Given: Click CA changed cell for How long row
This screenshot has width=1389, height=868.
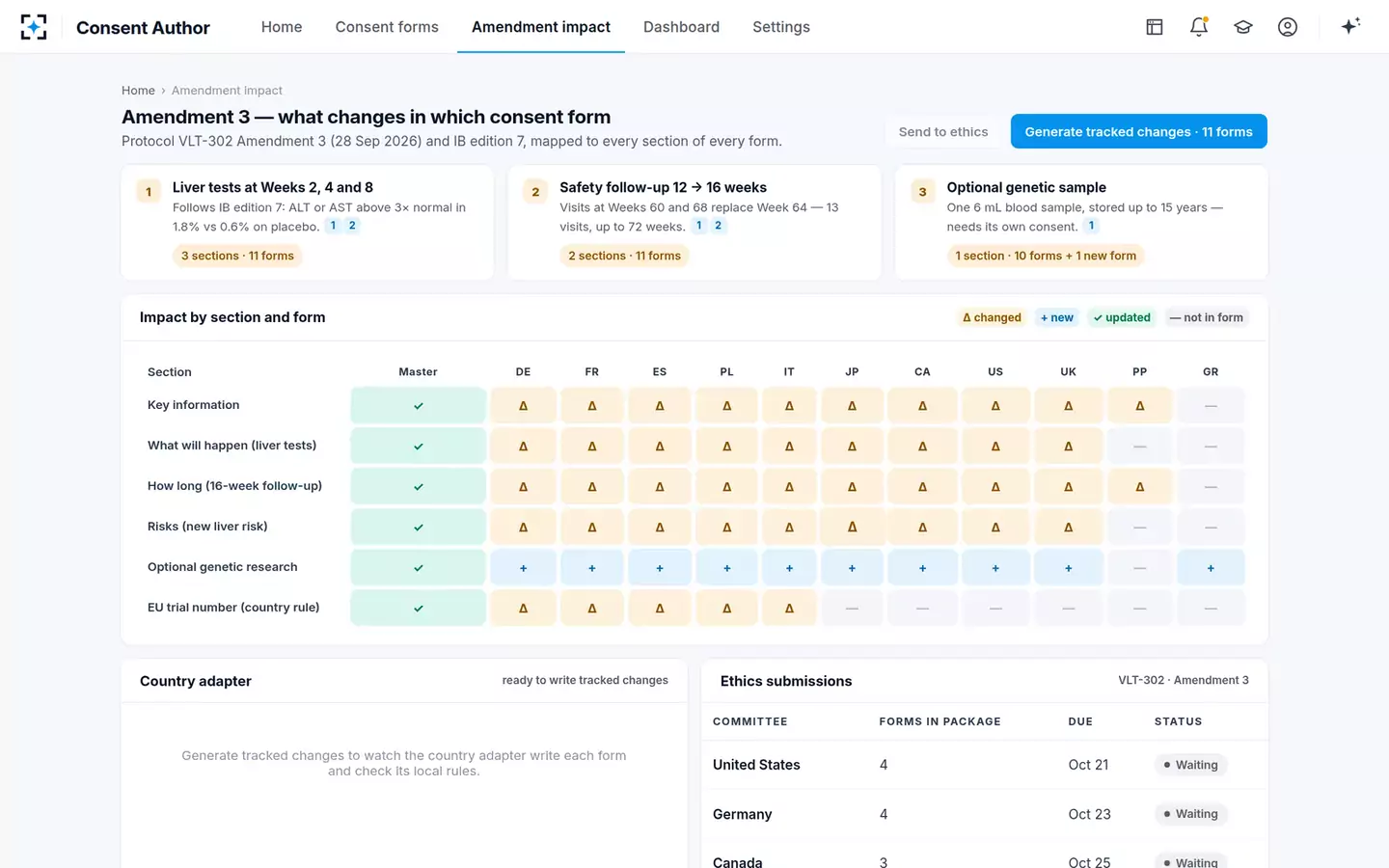Looking at the screenshot, I should 922,487.
